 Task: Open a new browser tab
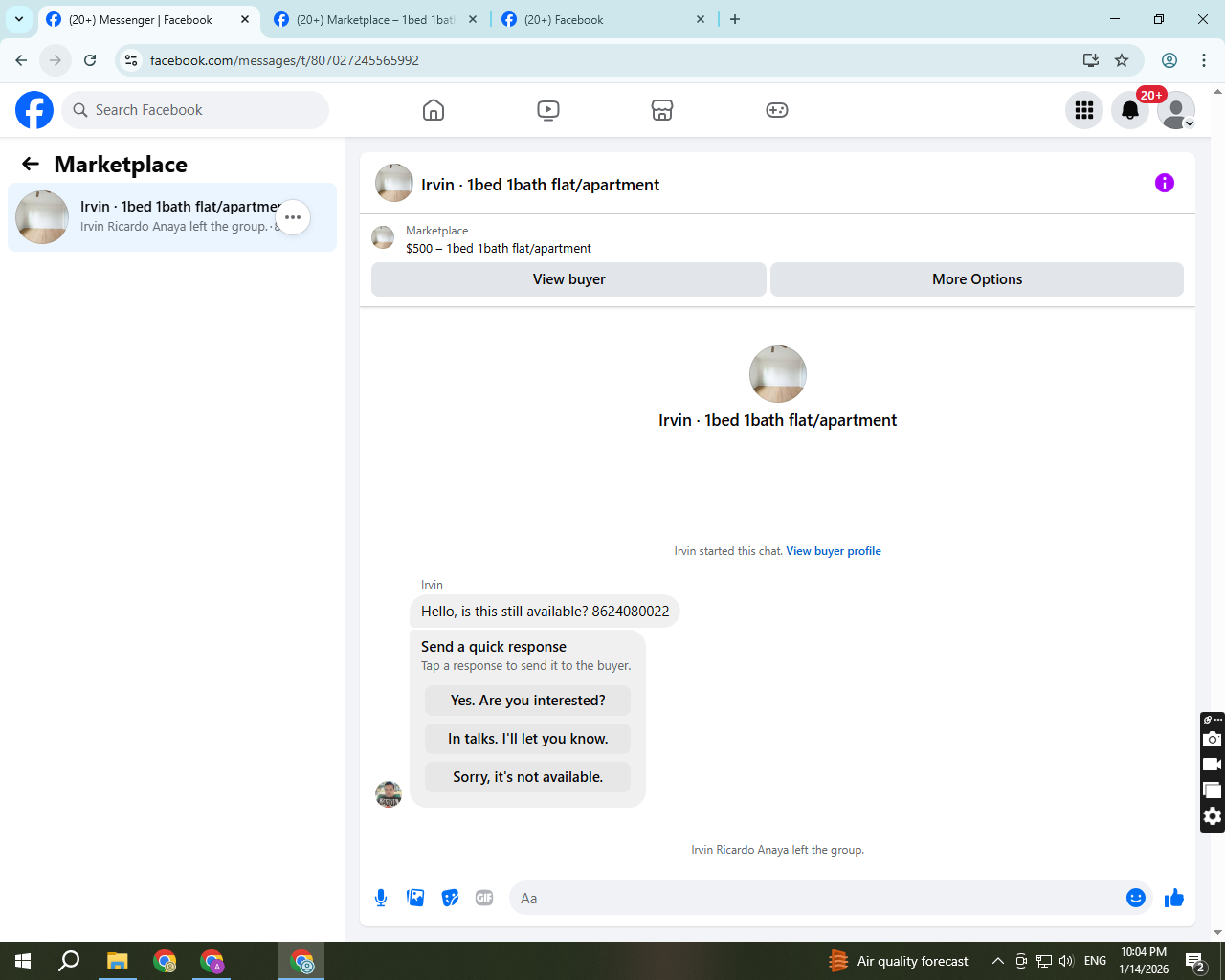[x=735, y=19]
